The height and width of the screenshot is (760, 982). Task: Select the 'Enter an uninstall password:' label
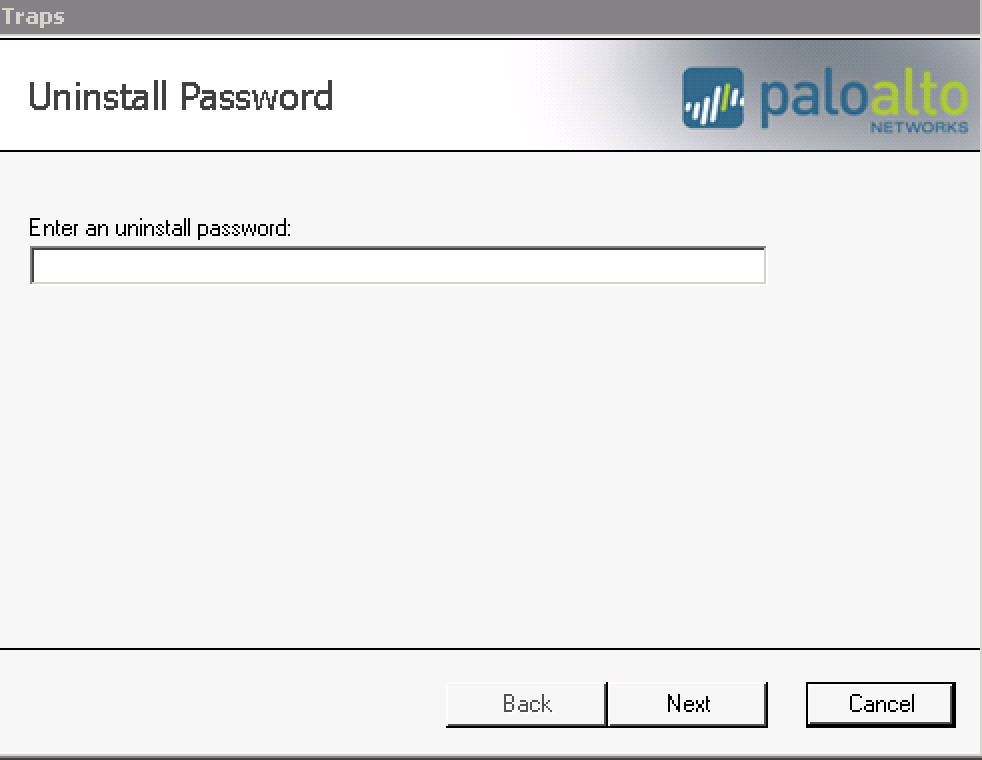click(x=160, y=228)
